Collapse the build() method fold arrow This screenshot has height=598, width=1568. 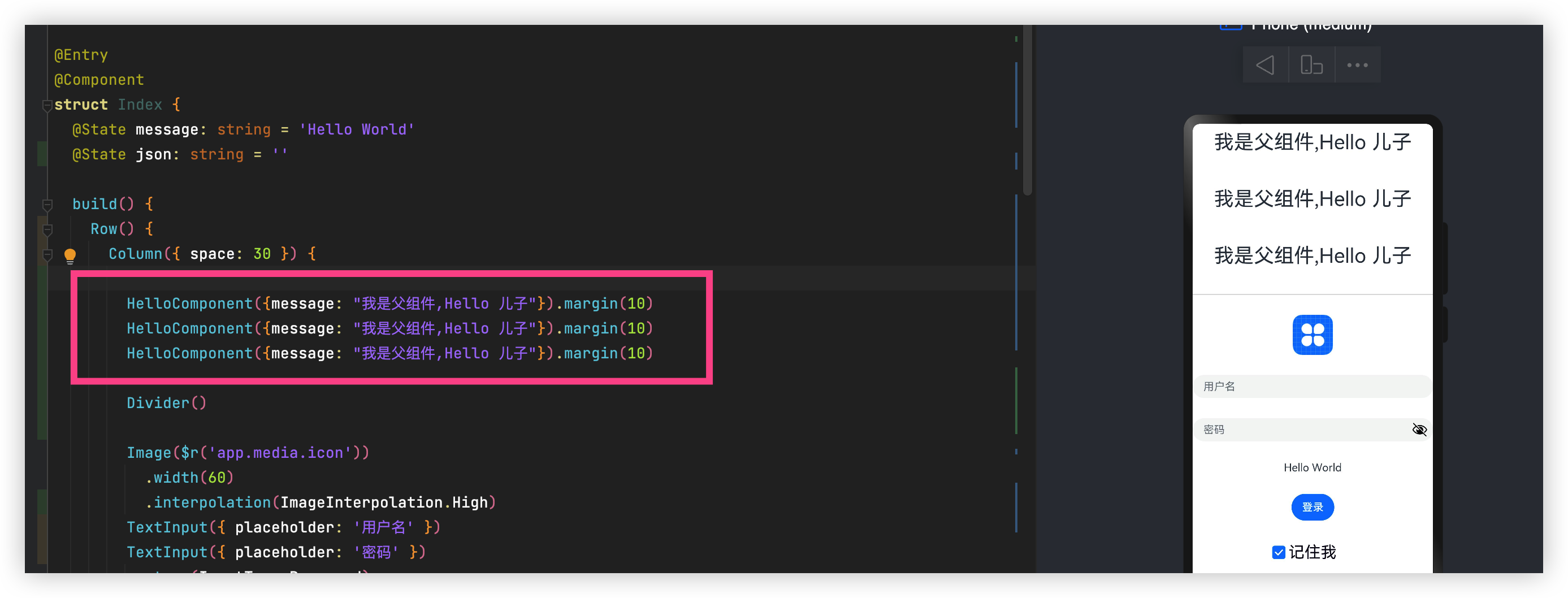coord(47,205)
